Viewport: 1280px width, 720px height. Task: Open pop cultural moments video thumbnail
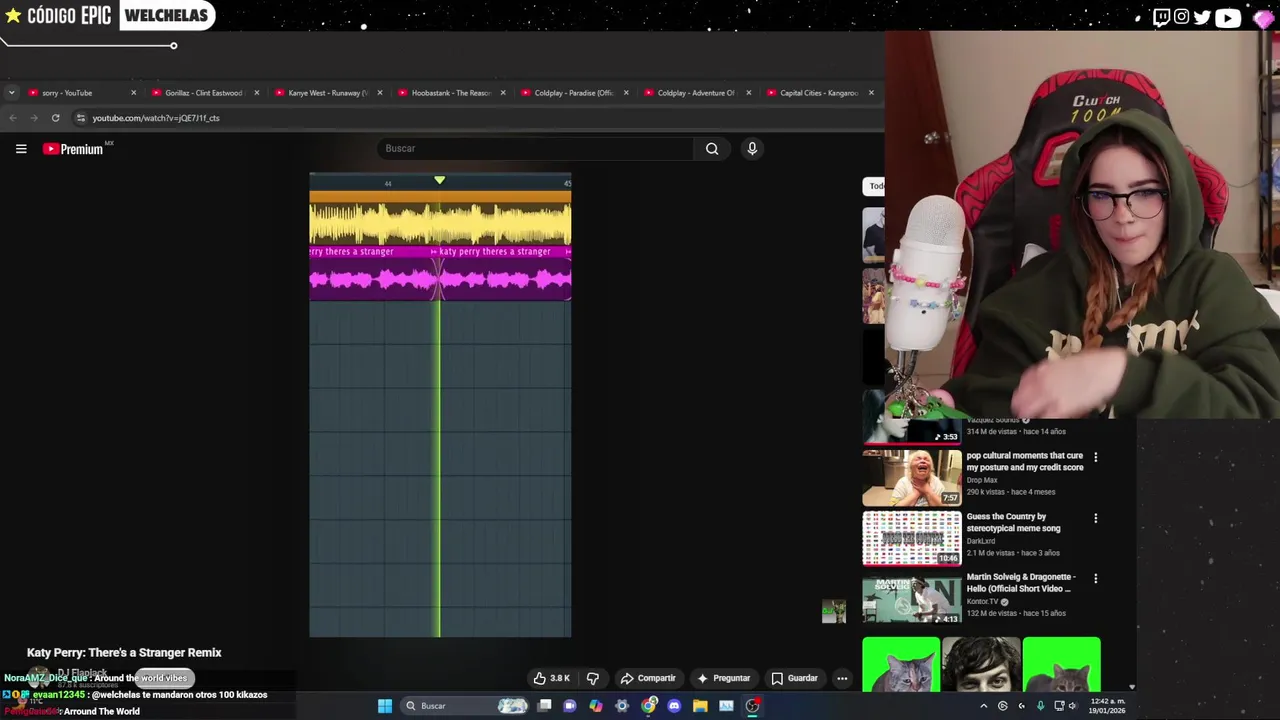pos(911,477)
